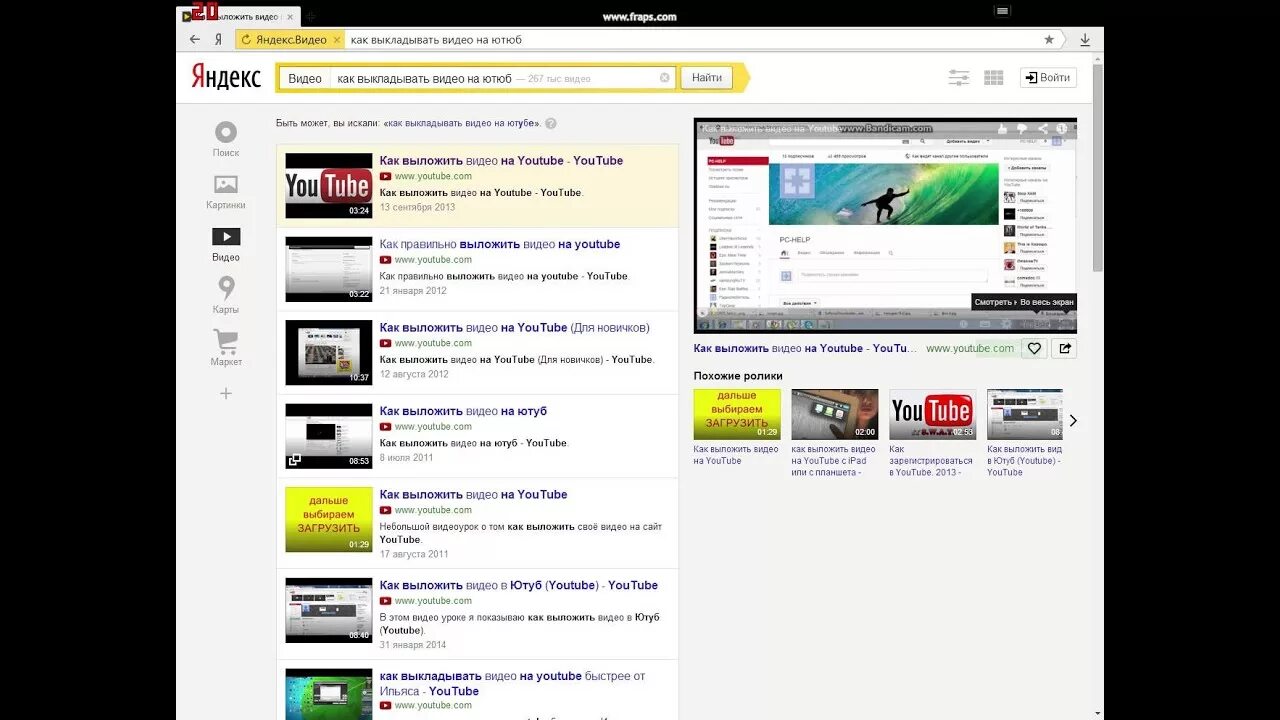Select Видео in the left sidebar
1280x720 pixels.
(226, 244)
